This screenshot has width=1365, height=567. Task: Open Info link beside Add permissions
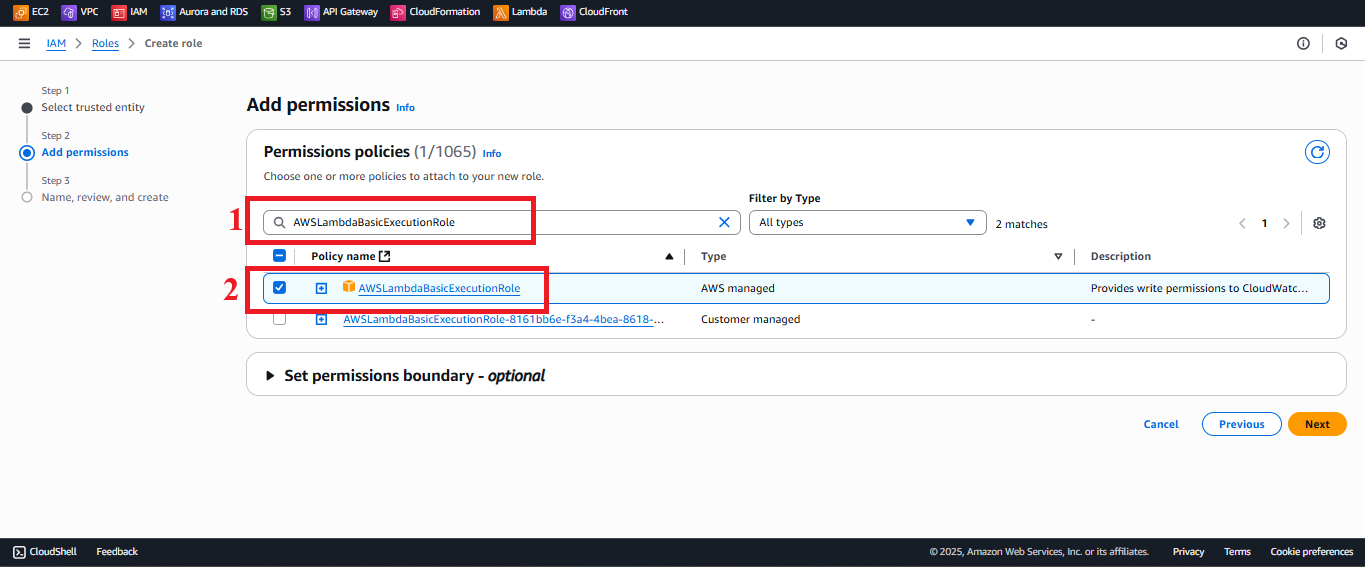click(x=405, y=107)
